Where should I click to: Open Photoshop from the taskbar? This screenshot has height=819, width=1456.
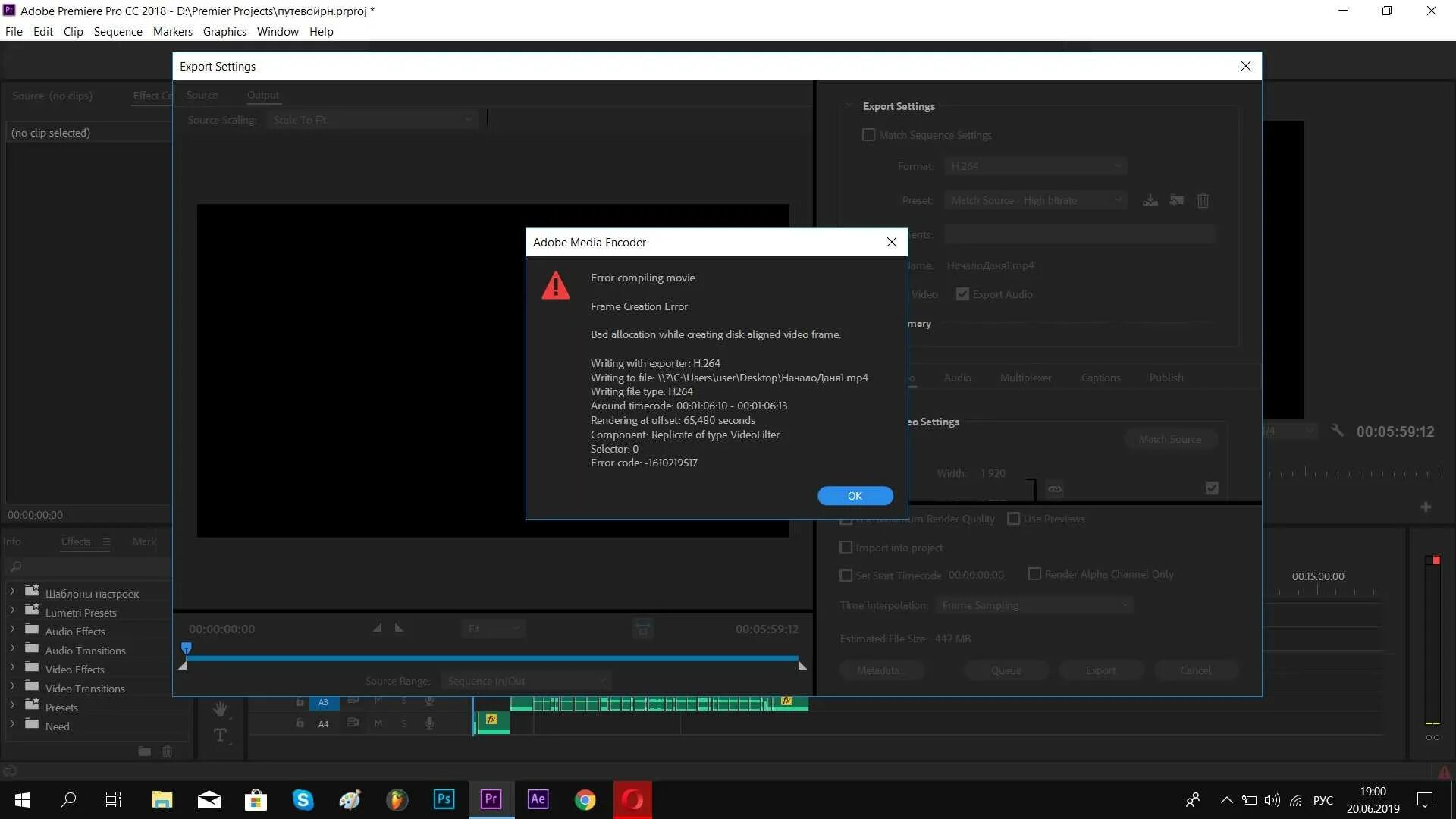(444, 799)
